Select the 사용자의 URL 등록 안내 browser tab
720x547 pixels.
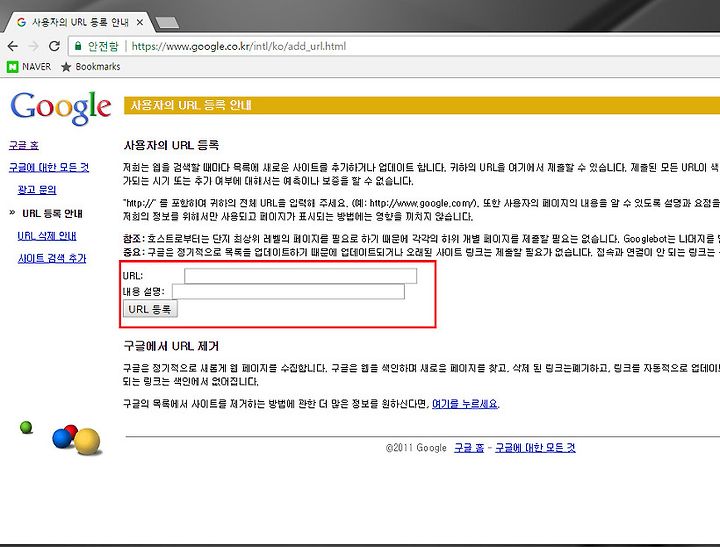79,22
